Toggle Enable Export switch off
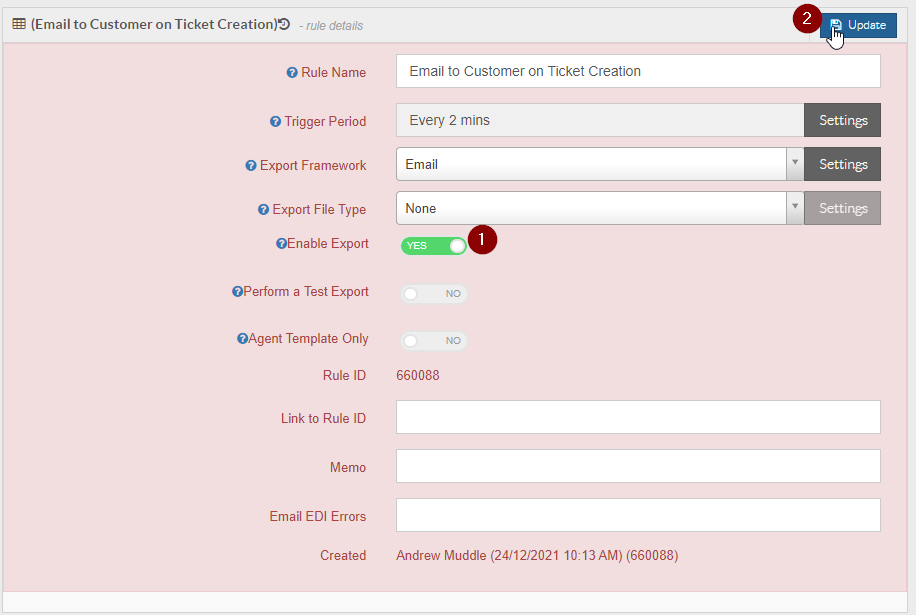 pyautogui.click(x=433, y=246)
